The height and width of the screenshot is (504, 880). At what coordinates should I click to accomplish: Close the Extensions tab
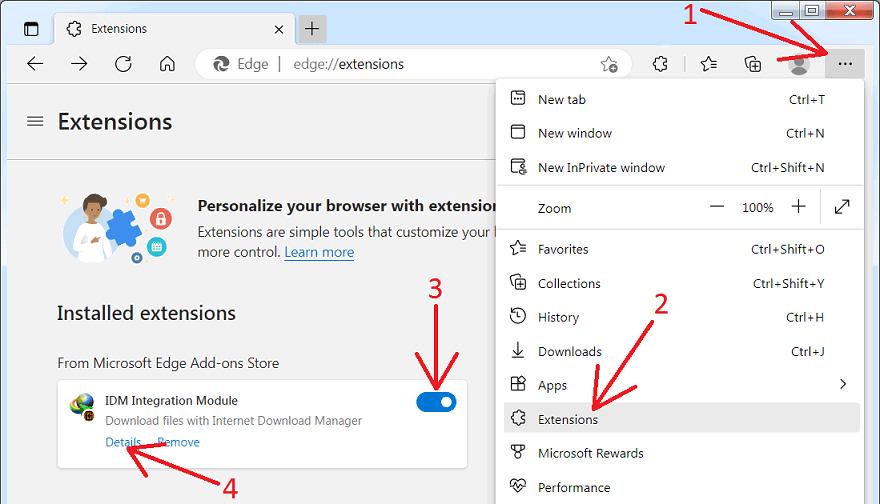coord(278,29)
